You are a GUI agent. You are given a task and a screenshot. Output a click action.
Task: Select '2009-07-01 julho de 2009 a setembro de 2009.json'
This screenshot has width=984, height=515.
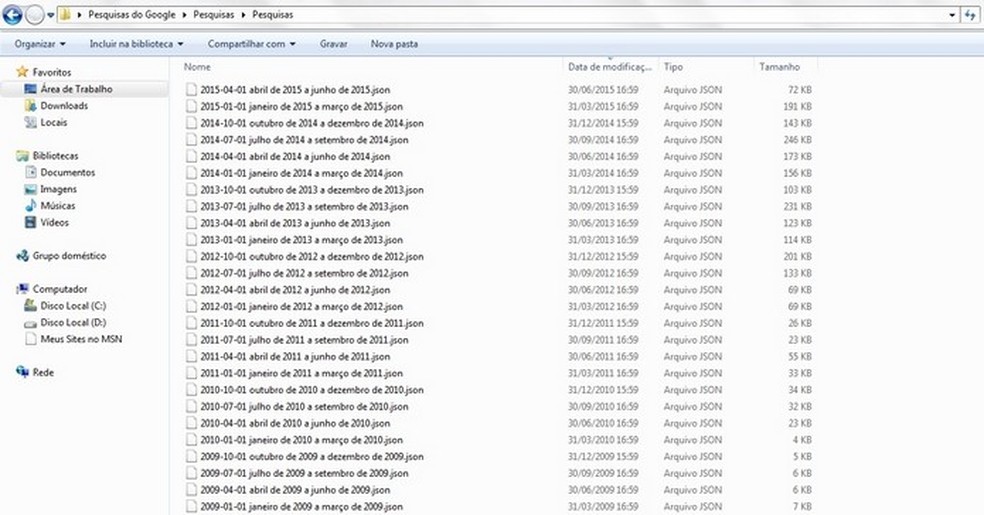click(x=304, y=473)
